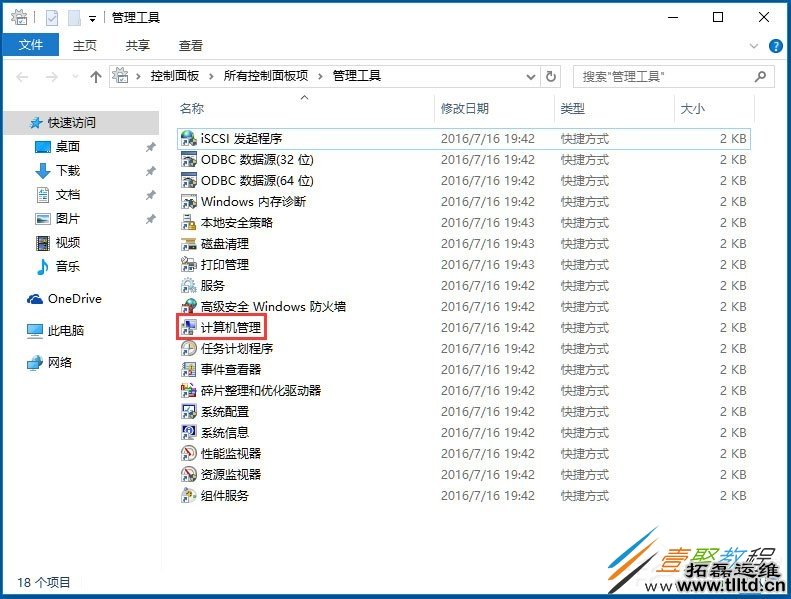
Task: Switch to the 共享 ribbon tab
Action: click(x=138, y=45)
